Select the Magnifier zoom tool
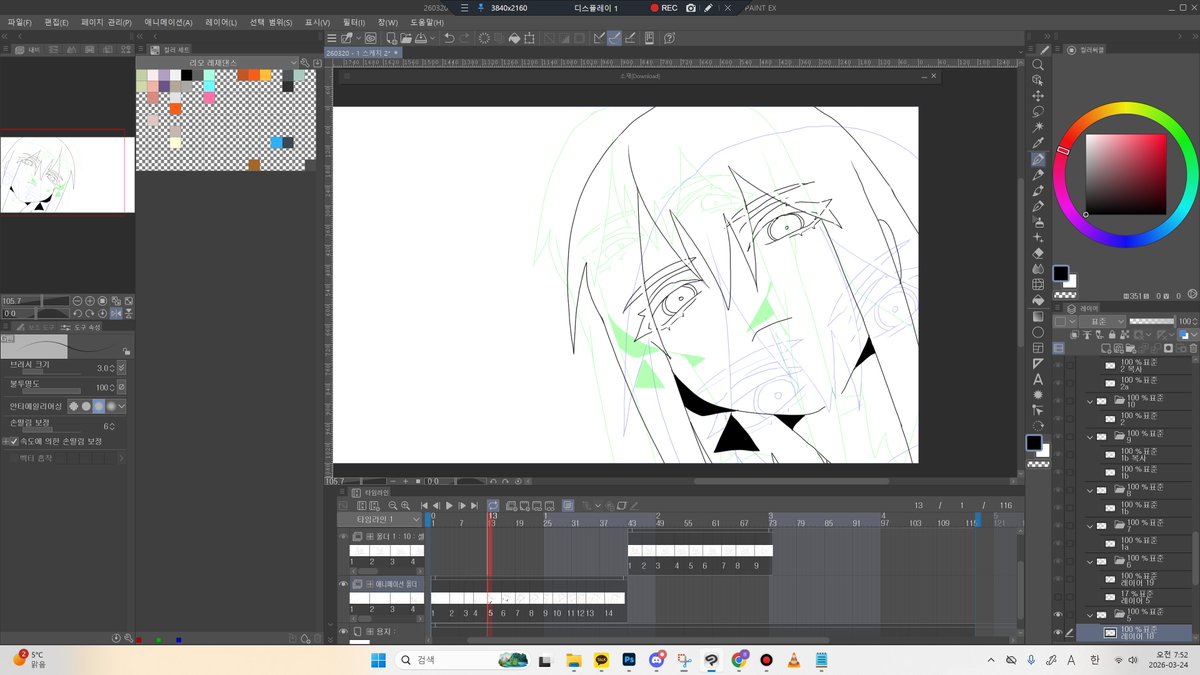 [x=1038, y=64]
